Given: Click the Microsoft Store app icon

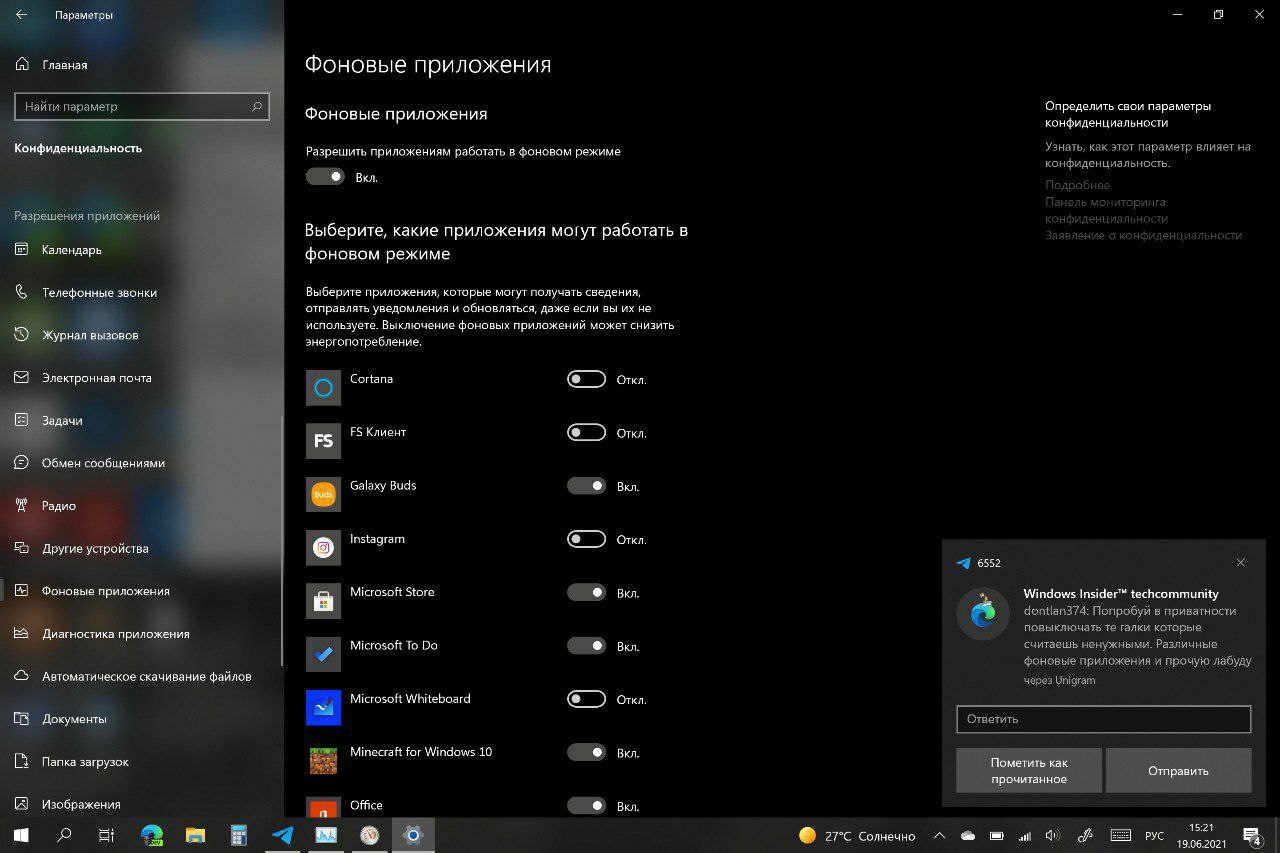Looking at the screenshot, I should (x=323, y=601).
